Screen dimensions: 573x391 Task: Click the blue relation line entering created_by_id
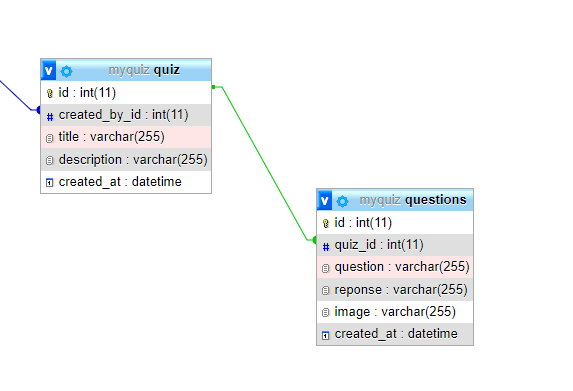16,96
